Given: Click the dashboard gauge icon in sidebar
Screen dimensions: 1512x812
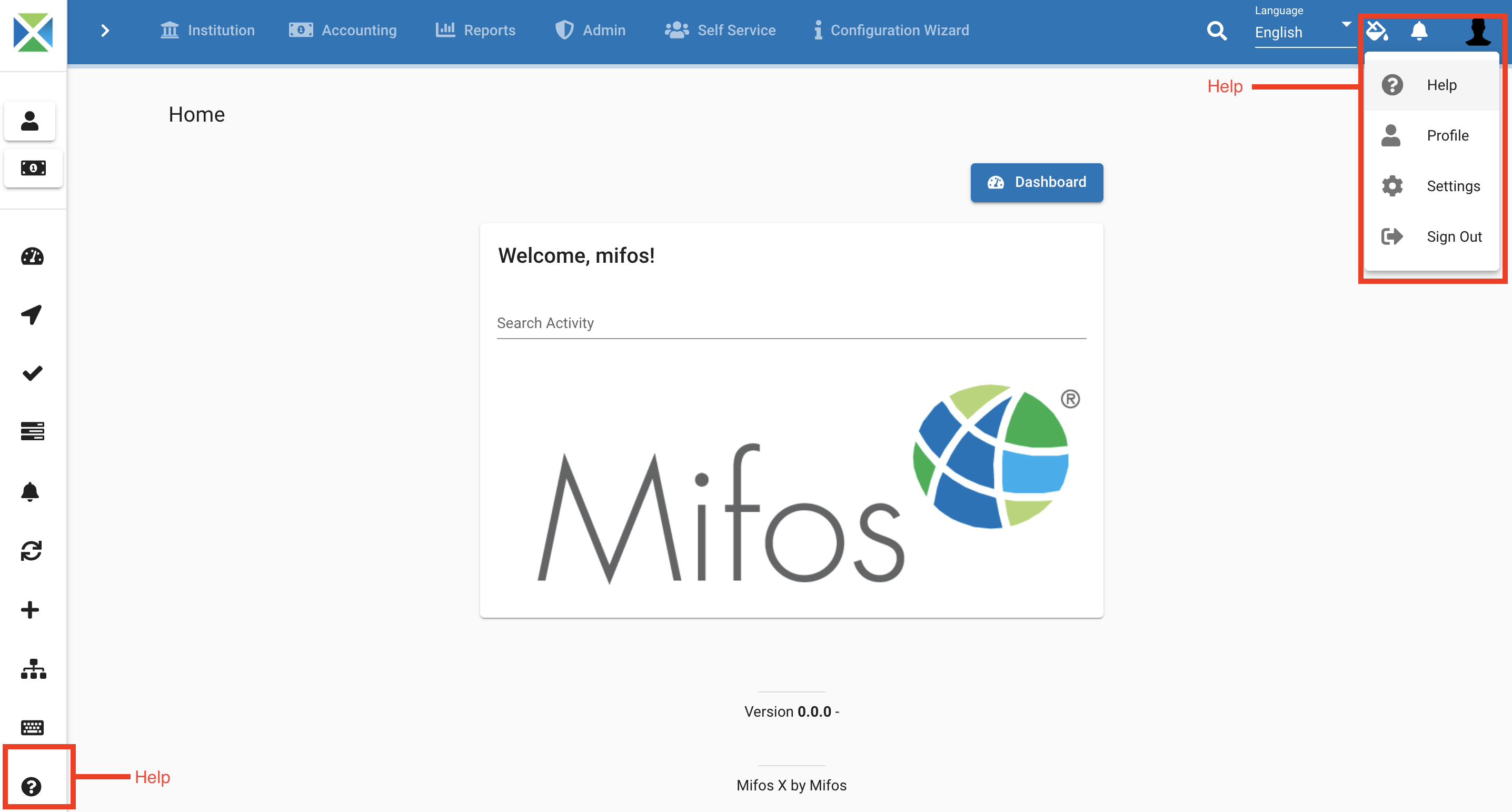Looking at the screenshot, I should (x=32, y=256).
